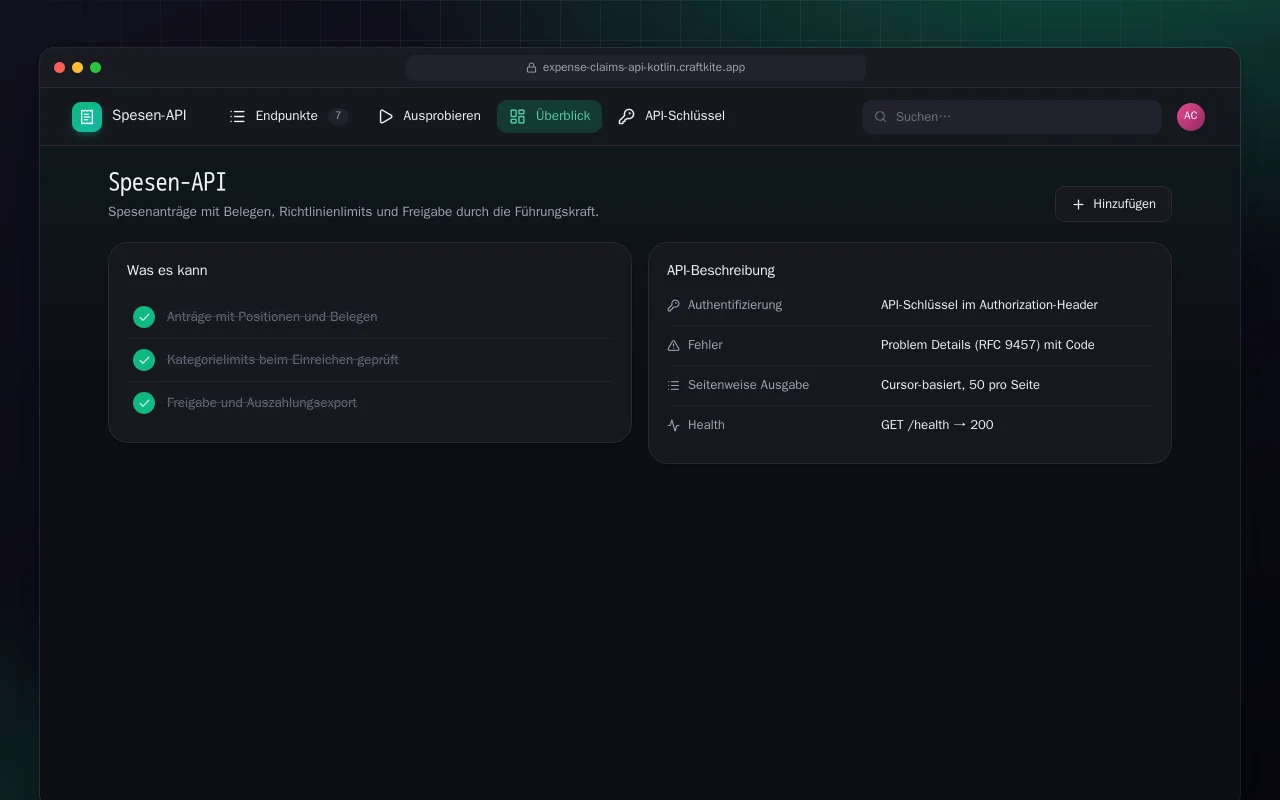The image size is (1280, 800).
Task: Click the Überblick grid icon
Action: pos(517,116)
